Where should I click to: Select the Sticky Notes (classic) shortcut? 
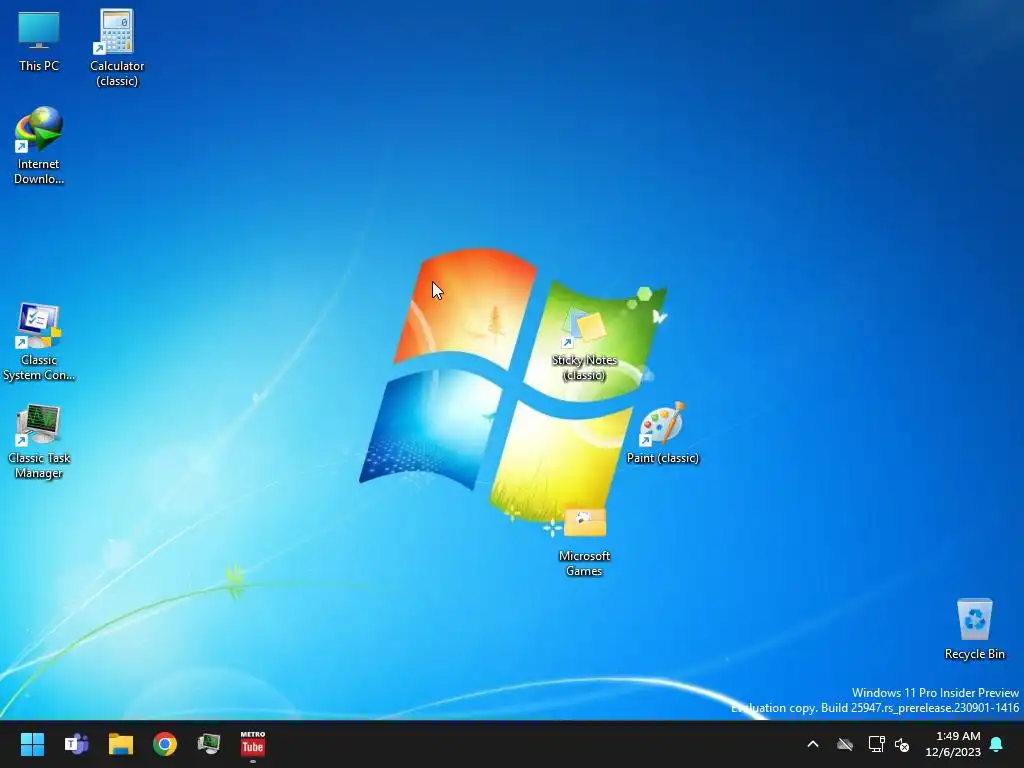584,345
